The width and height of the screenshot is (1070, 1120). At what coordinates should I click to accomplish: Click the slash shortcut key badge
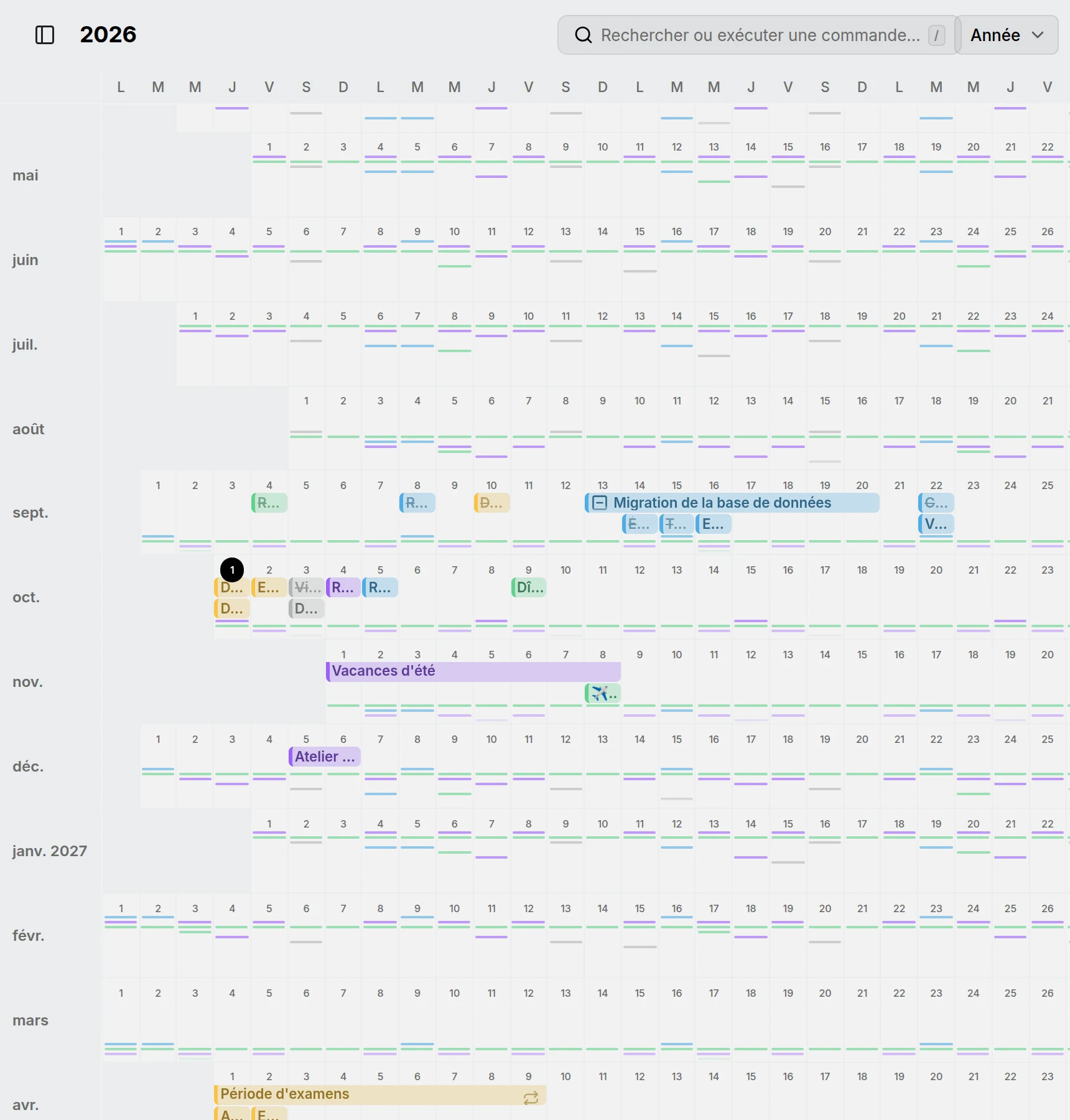tap(936, 35)
